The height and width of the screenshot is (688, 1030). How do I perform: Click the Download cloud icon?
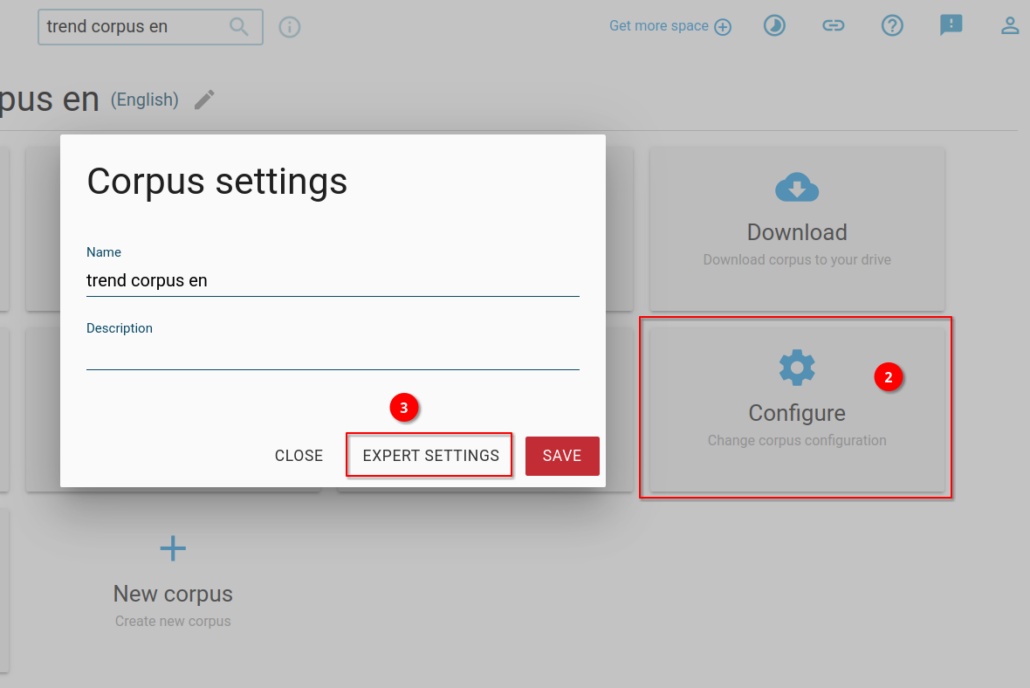click(x=797, y=187)
